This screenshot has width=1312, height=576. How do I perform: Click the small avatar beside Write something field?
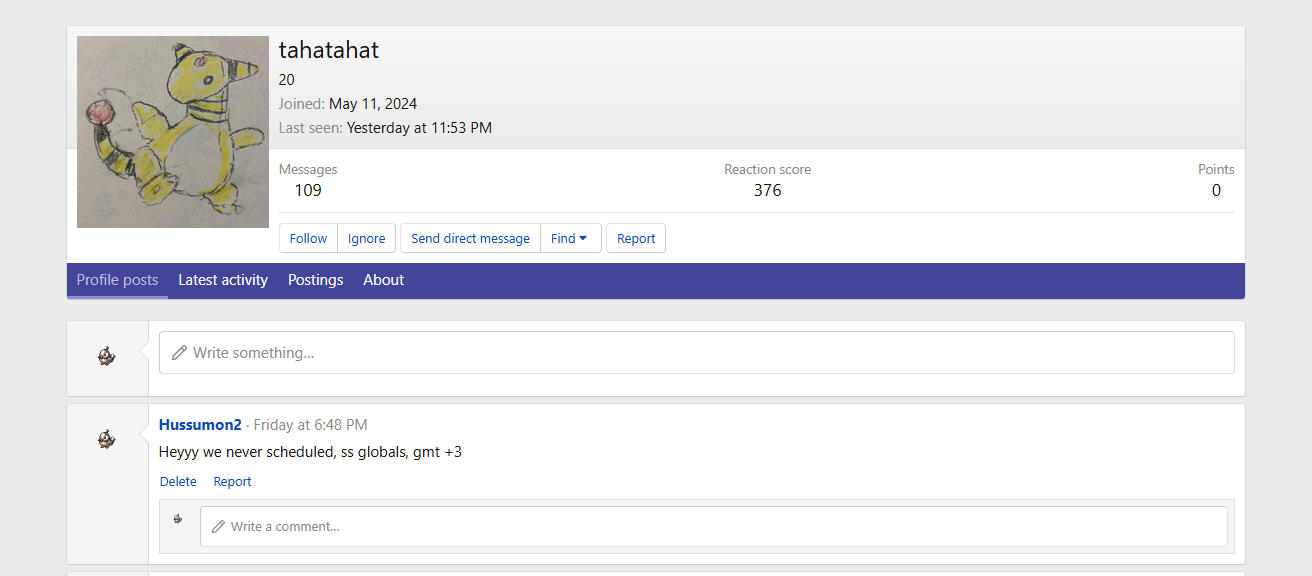[x=107, y=356]
